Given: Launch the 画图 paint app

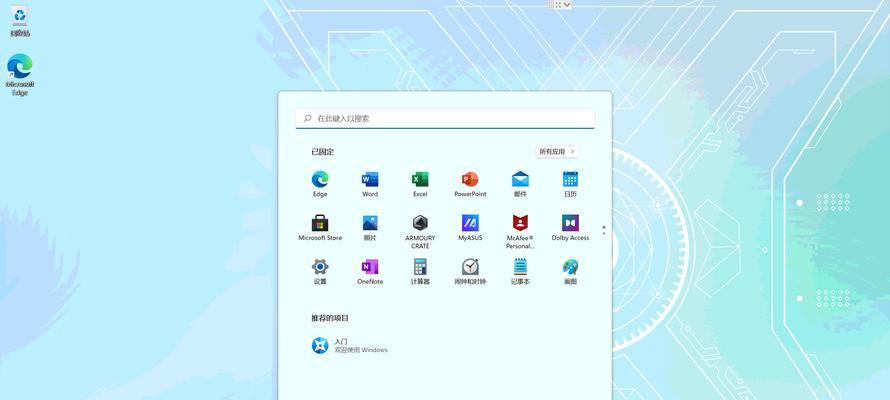Looking at the screenshot, I should (570, 272).
